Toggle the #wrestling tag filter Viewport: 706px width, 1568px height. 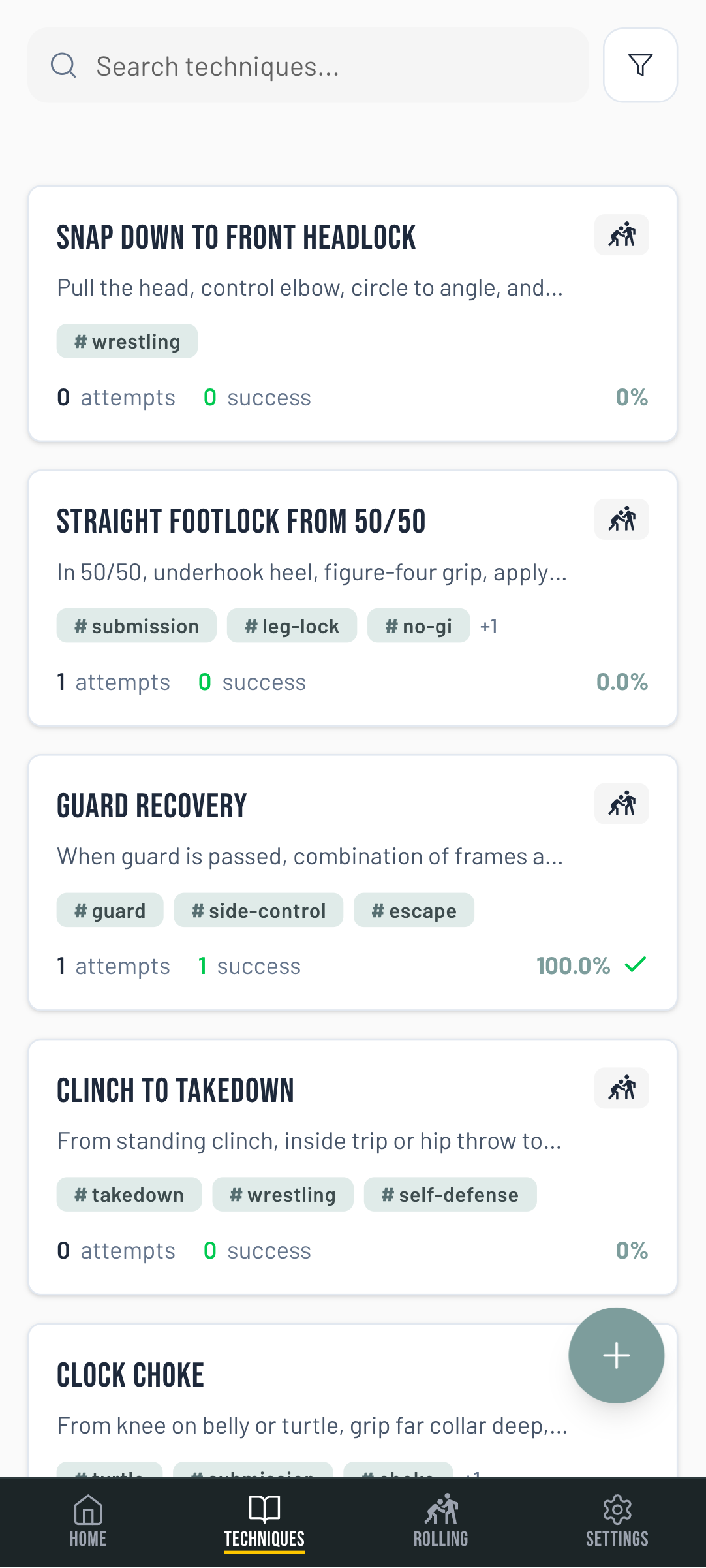point(127,340)
